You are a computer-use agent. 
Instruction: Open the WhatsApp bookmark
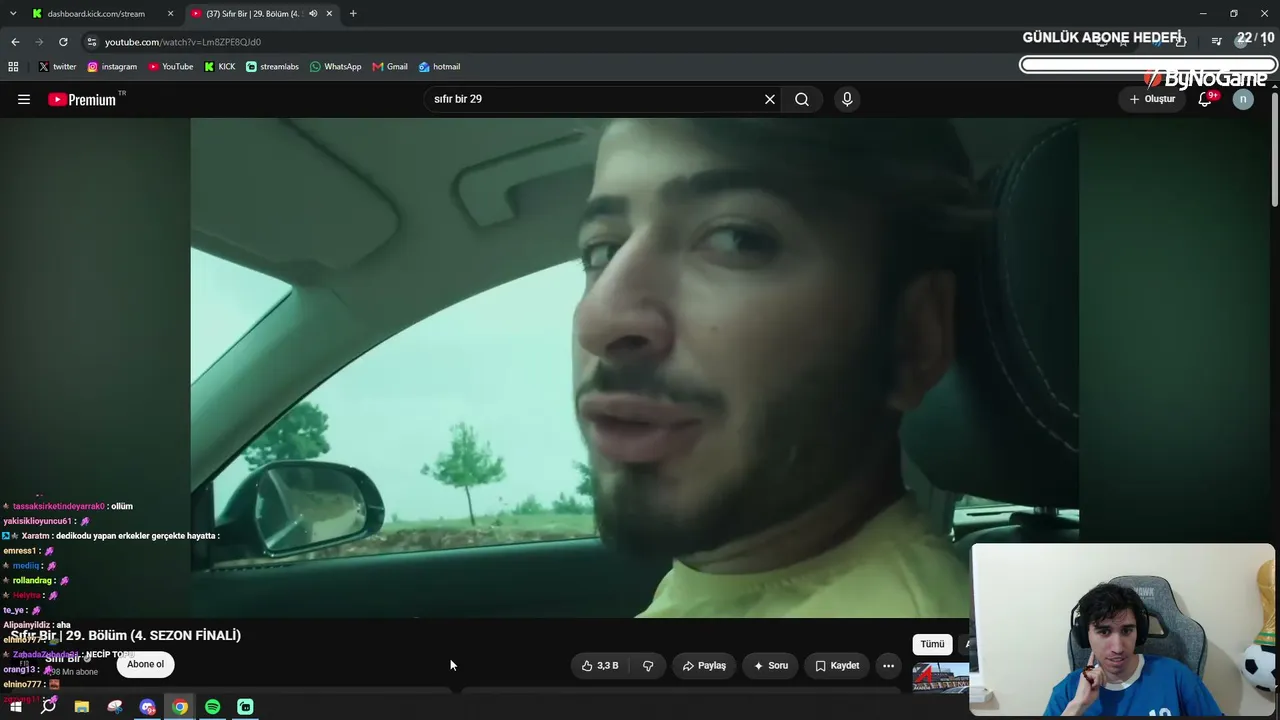click(x=336, y=67)
